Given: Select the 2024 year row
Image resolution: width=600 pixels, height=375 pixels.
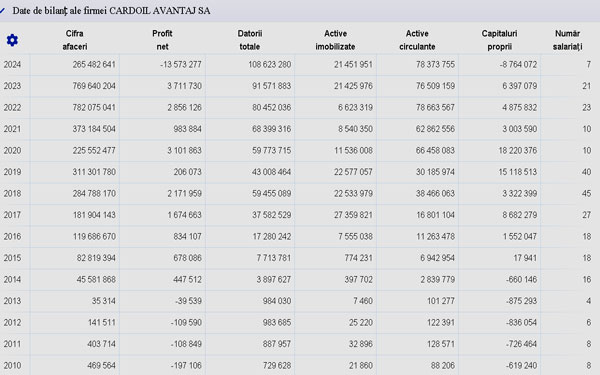Looking at the screenshot, I should click(x=300, y=64).
